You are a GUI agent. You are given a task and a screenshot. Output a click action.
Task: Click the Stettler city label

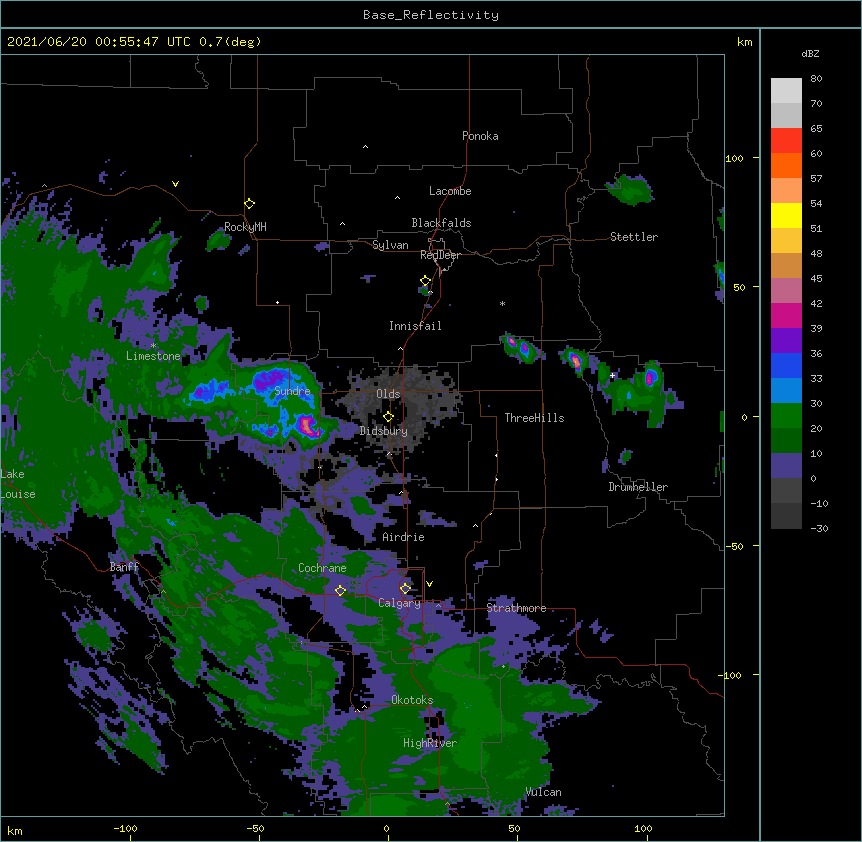[x=634, y=237]
